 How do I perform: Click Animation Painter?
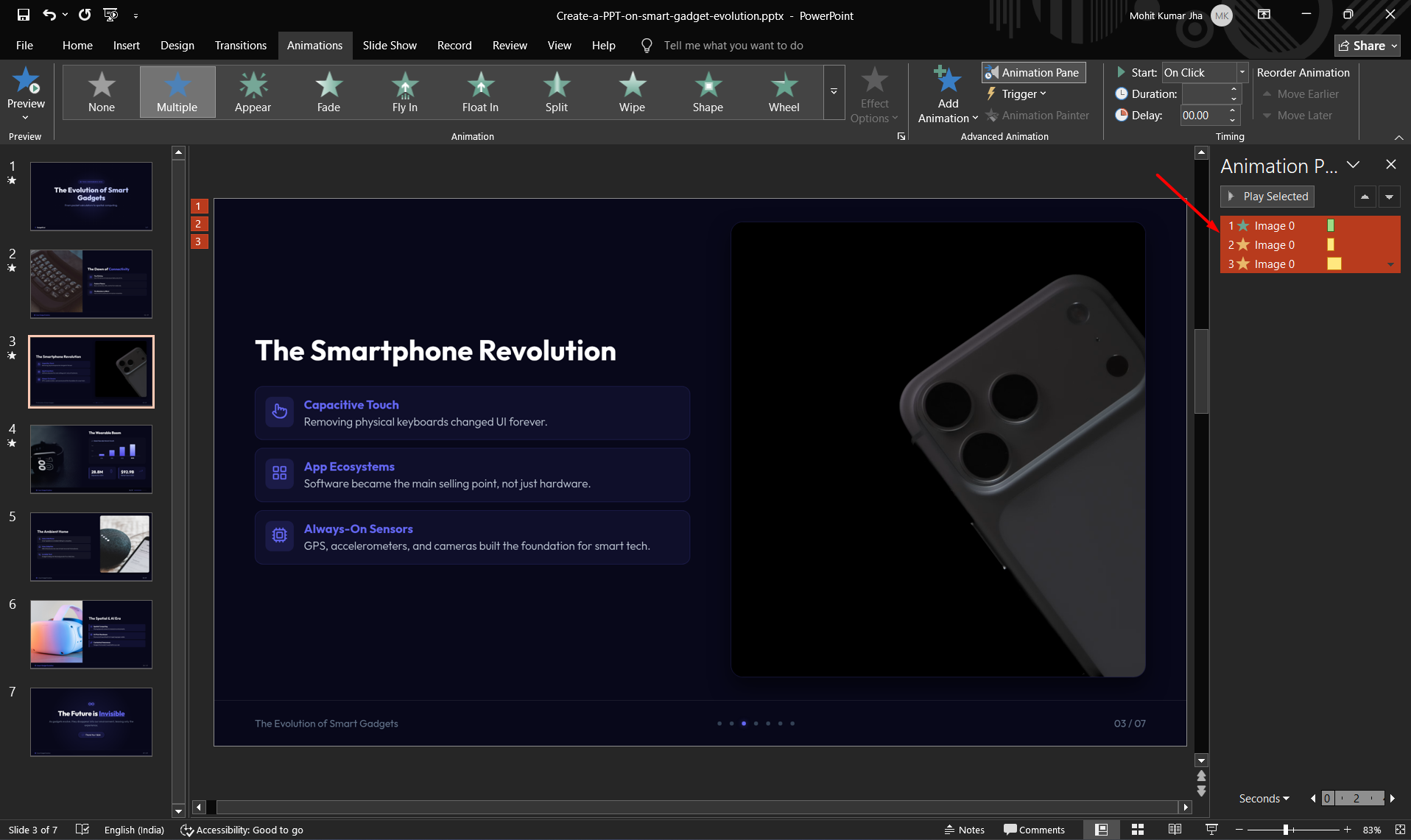(x=1037, y=115)
